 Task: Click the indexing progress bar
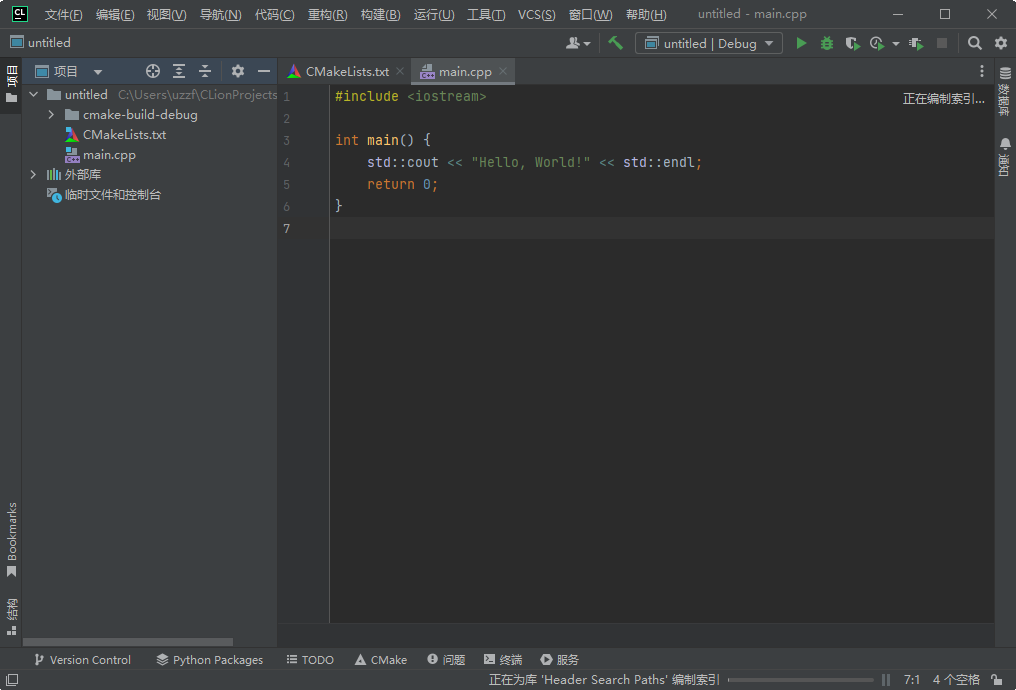pos(800,680)
